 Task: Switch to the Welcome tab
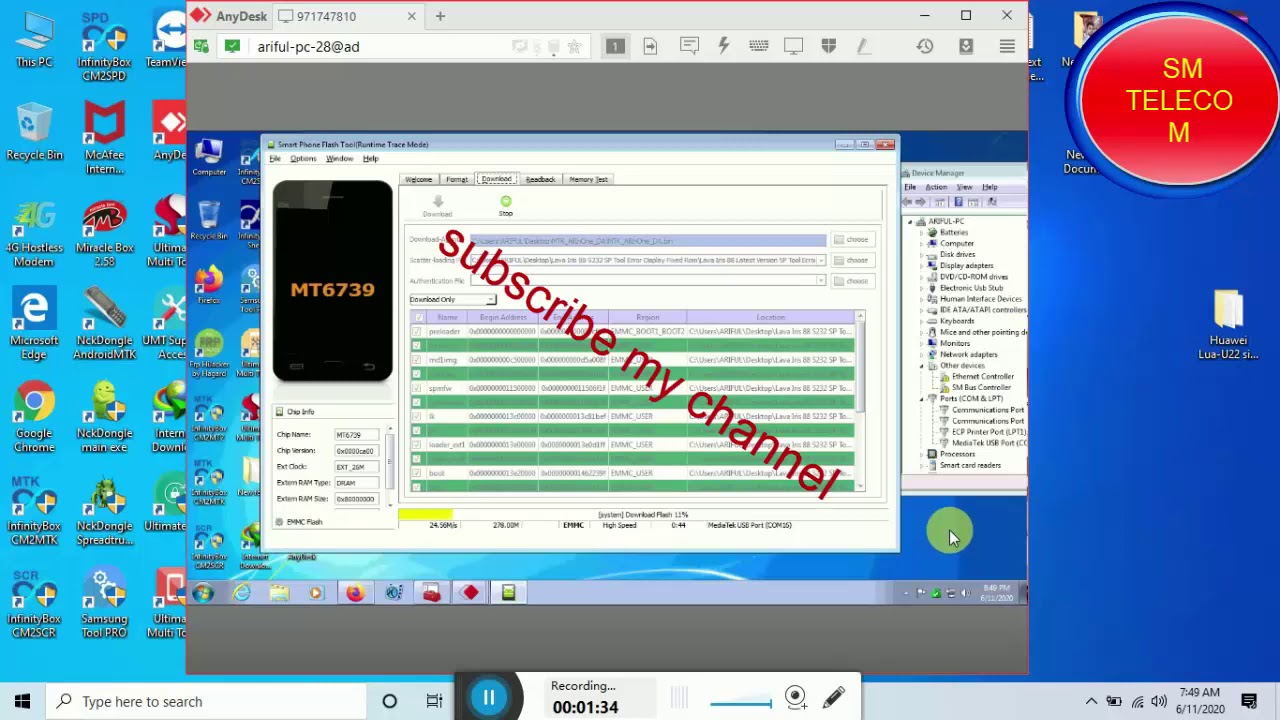(419, 179)
